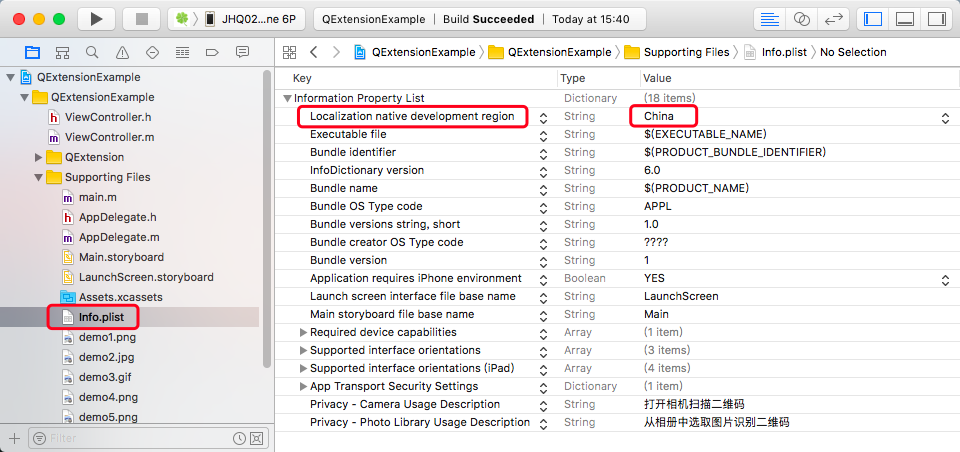Stop the running build

(141, 19)
